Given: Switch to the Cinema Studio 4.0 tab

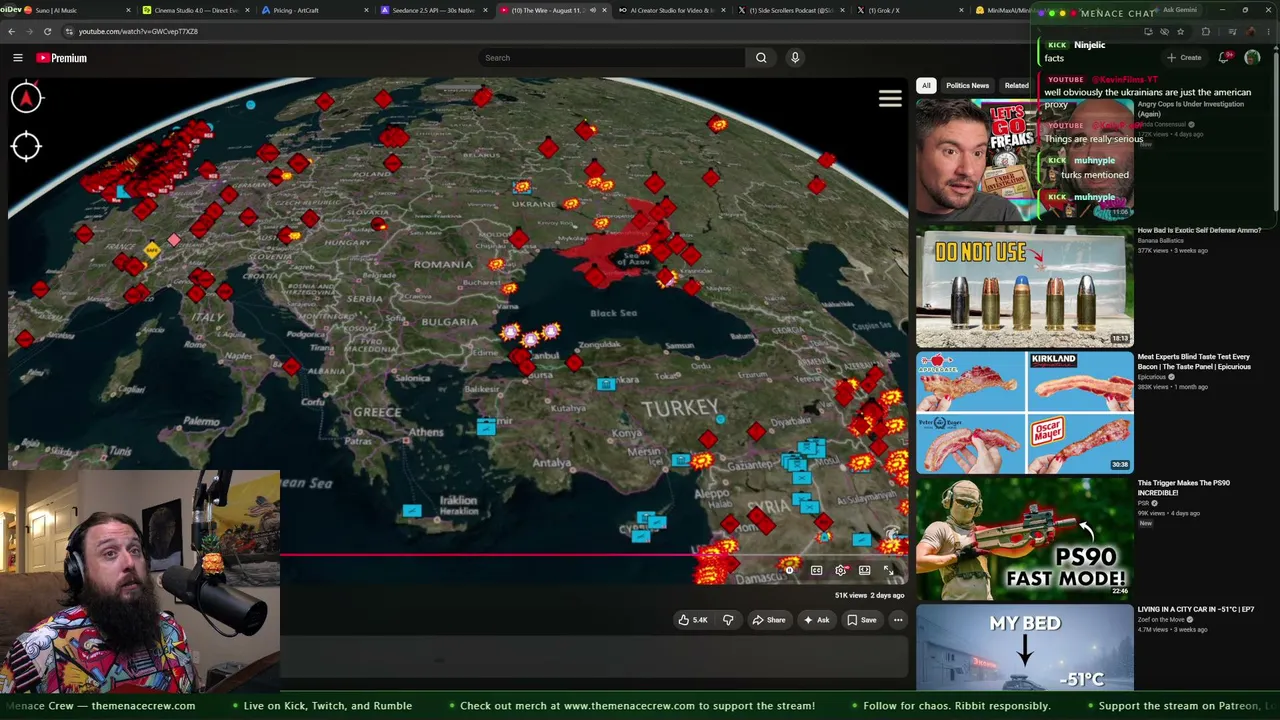Looking at the screenshot, I should pyautogui.click(x=196, y=10).
